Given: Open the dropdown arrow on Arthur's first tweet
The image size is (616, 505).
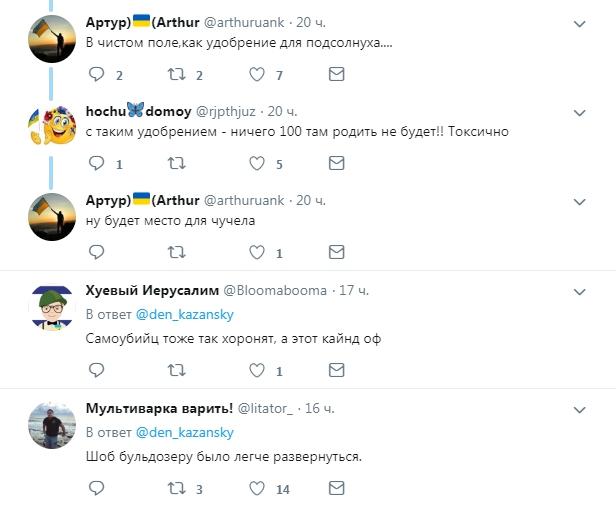Looking at the screenshot, I should click(x=580, y=22).
